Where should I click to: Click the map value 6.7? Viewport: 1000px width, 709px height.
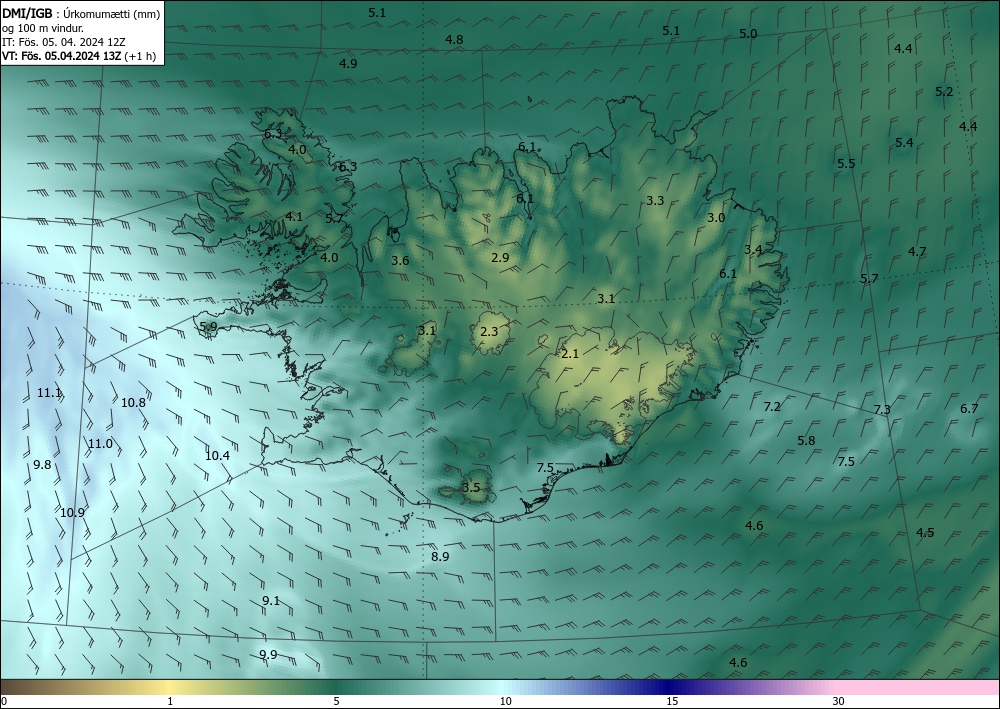click(x=969, y=409)
